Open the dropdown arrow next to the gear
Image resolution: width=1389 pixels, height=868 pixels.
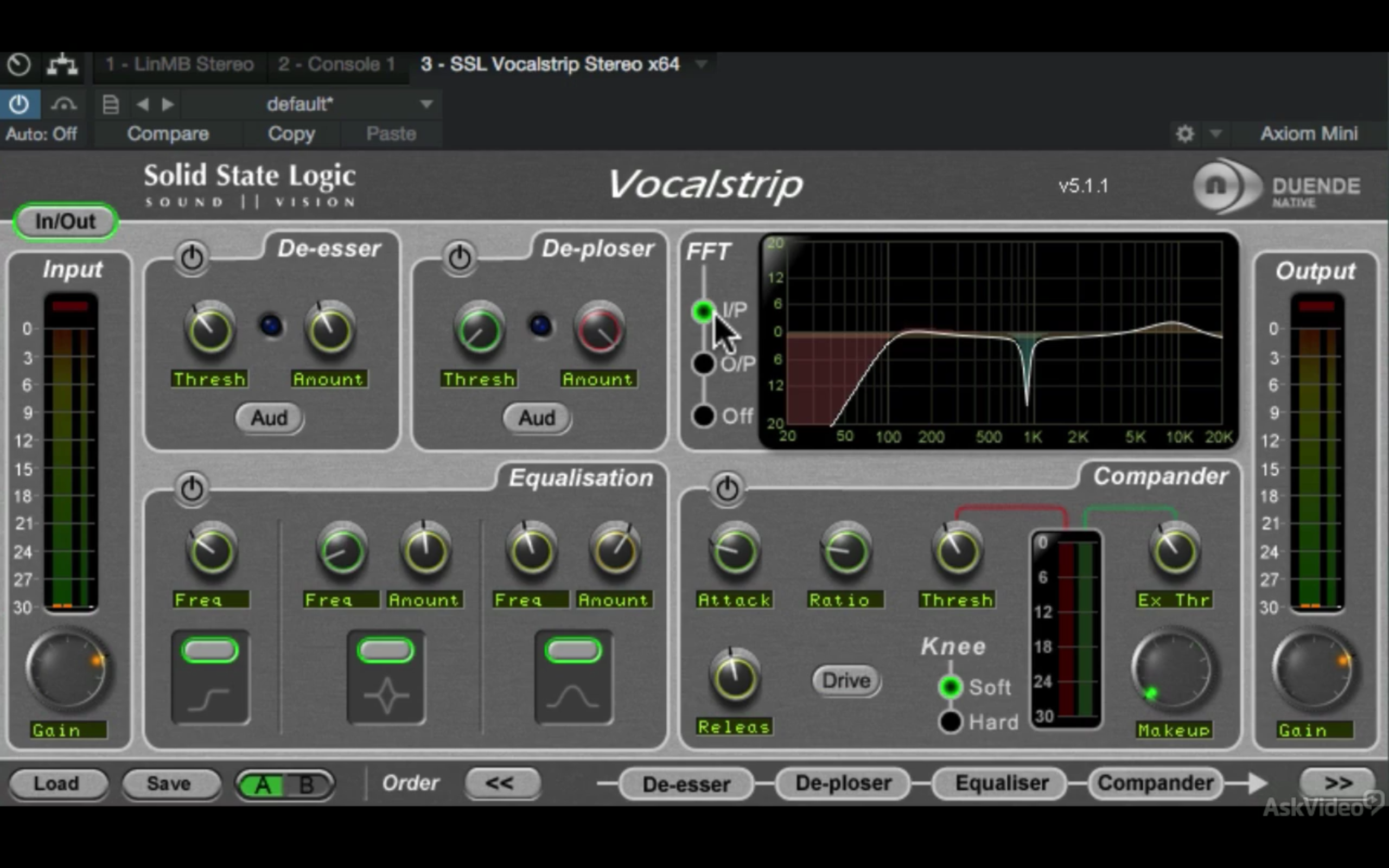tap(1216, 134)
